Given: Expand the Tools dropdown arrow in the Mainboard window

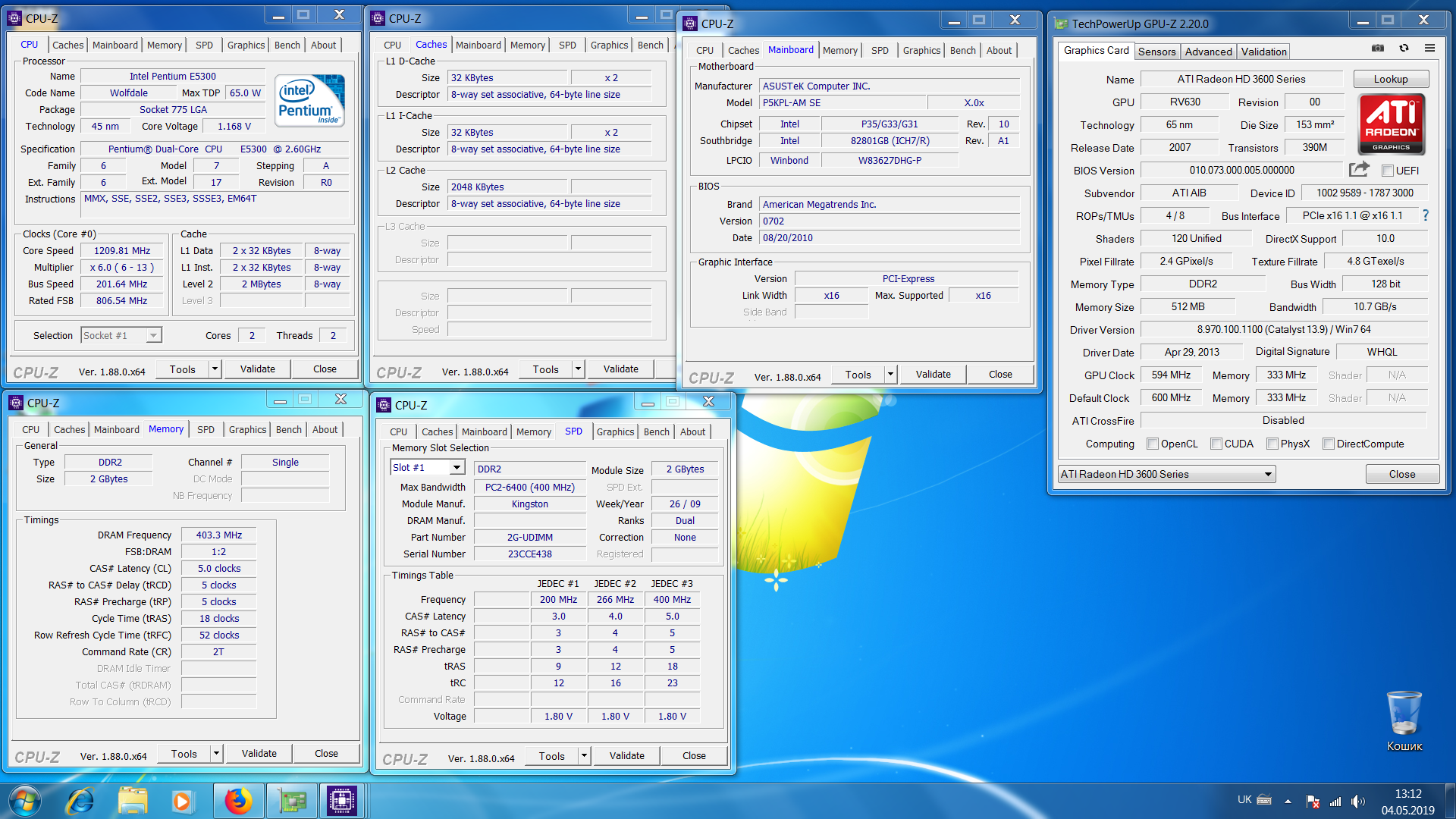Looking at the screenshot, I should tap(890, 375).
